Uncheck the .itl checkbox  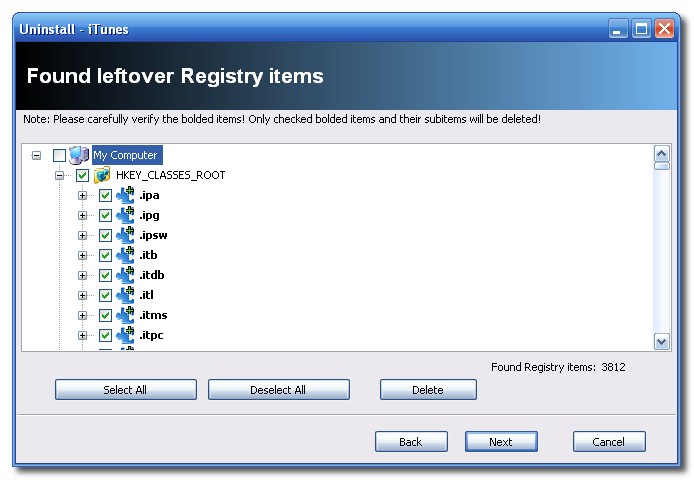click(105, 295)
